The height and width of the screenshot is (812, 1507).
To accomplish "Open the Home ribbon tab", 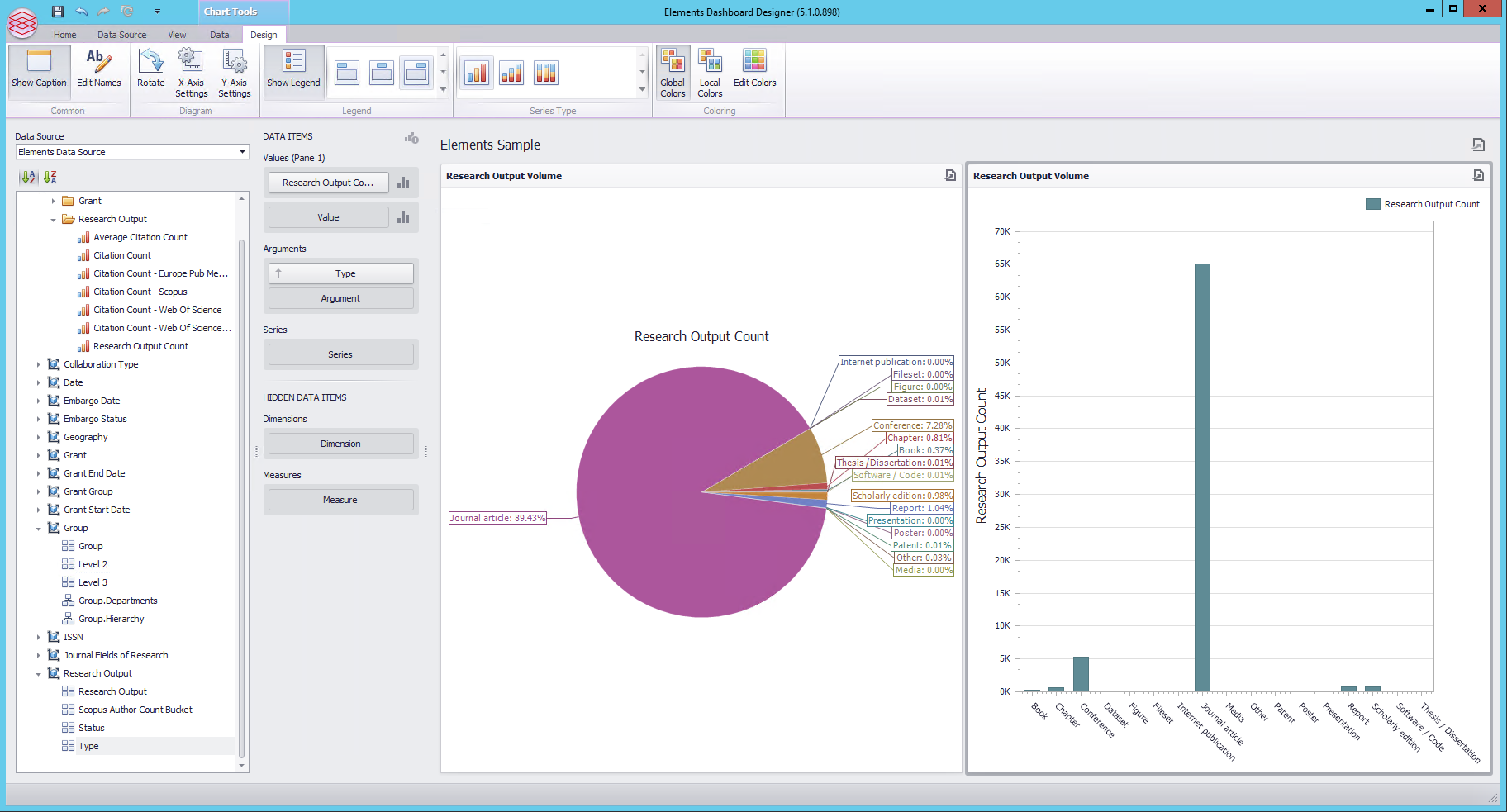I will (x=64, y=35).
